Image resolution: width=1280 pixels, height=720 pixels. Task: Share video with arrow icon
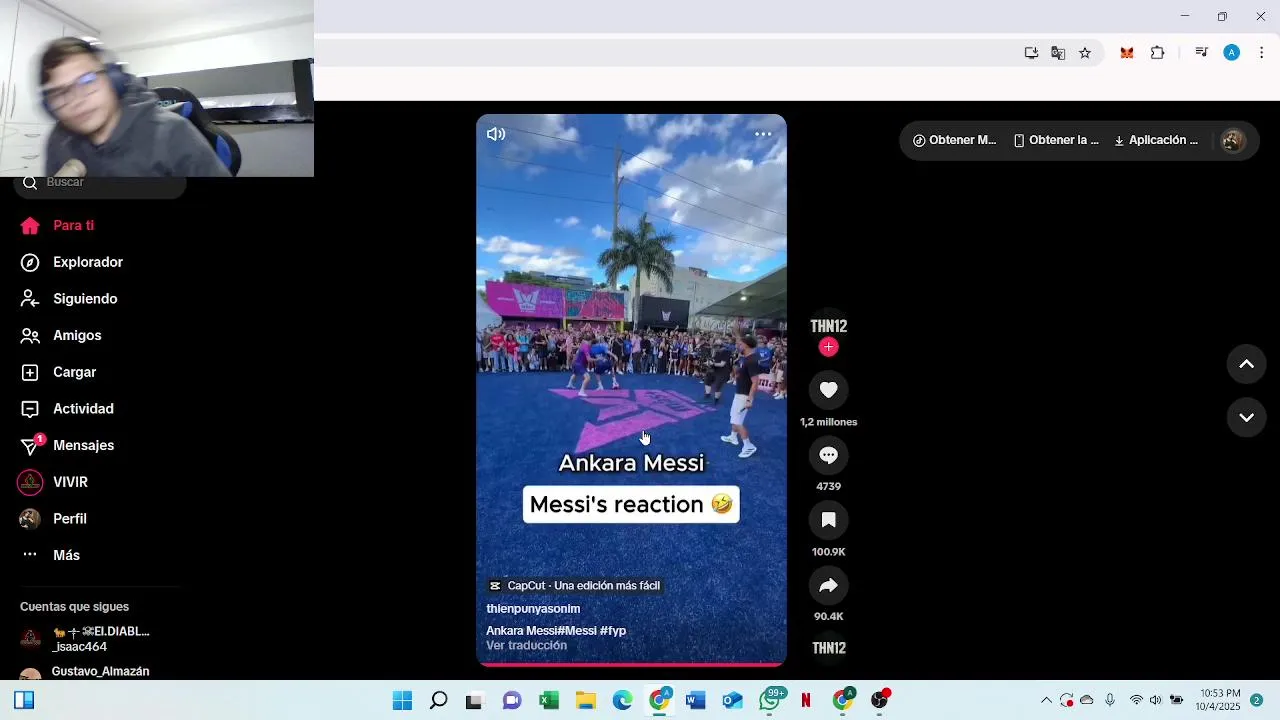pyautogui.click(x=828, y=585)
